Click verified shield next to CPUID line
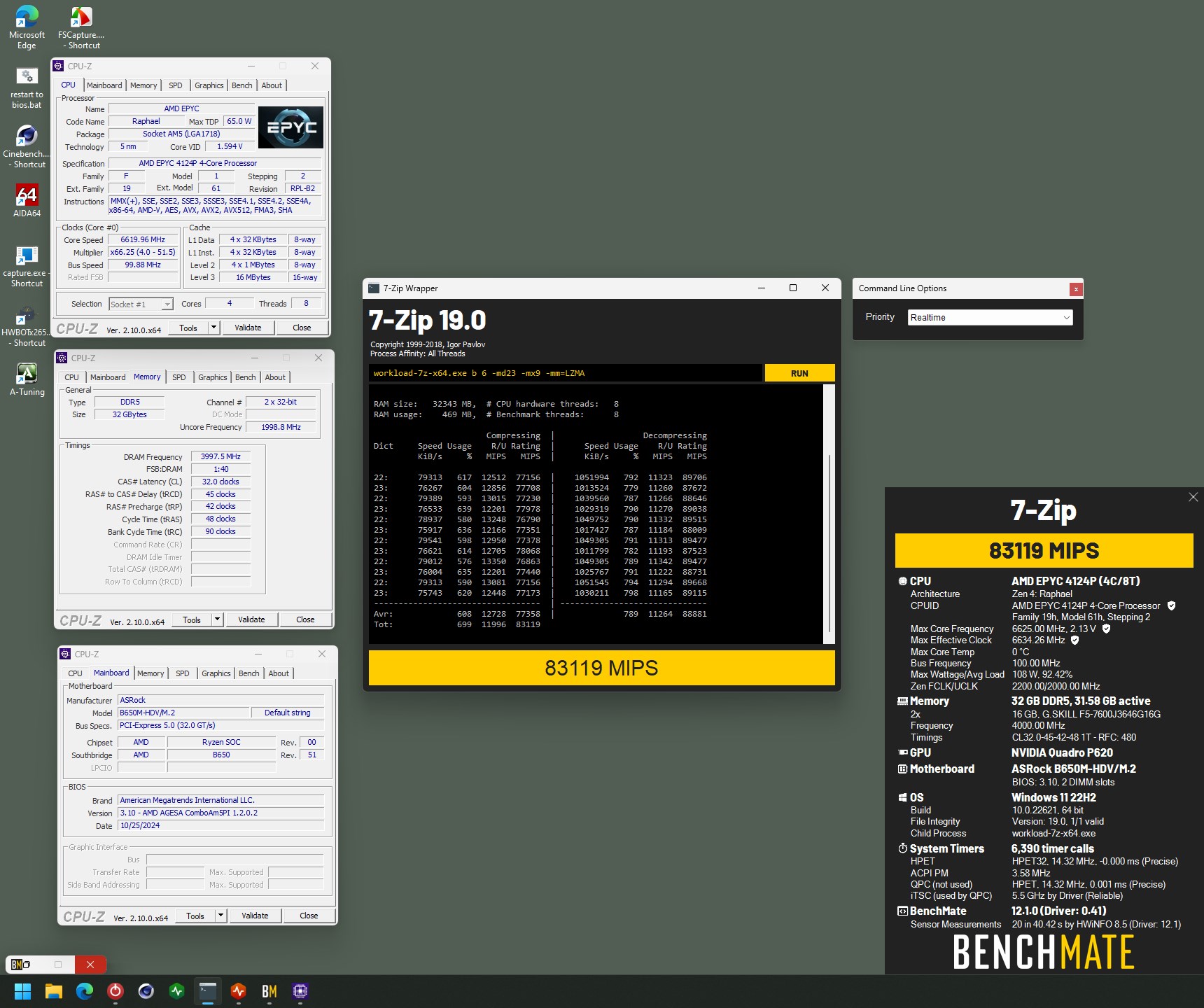 coord(1171,605)
